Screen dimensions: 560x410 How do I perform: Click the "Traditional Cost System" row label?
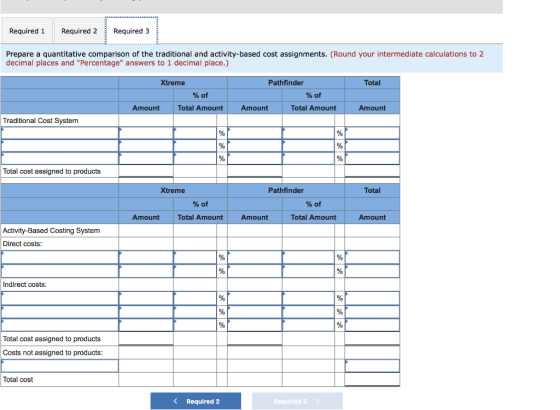tap(40, 120)
